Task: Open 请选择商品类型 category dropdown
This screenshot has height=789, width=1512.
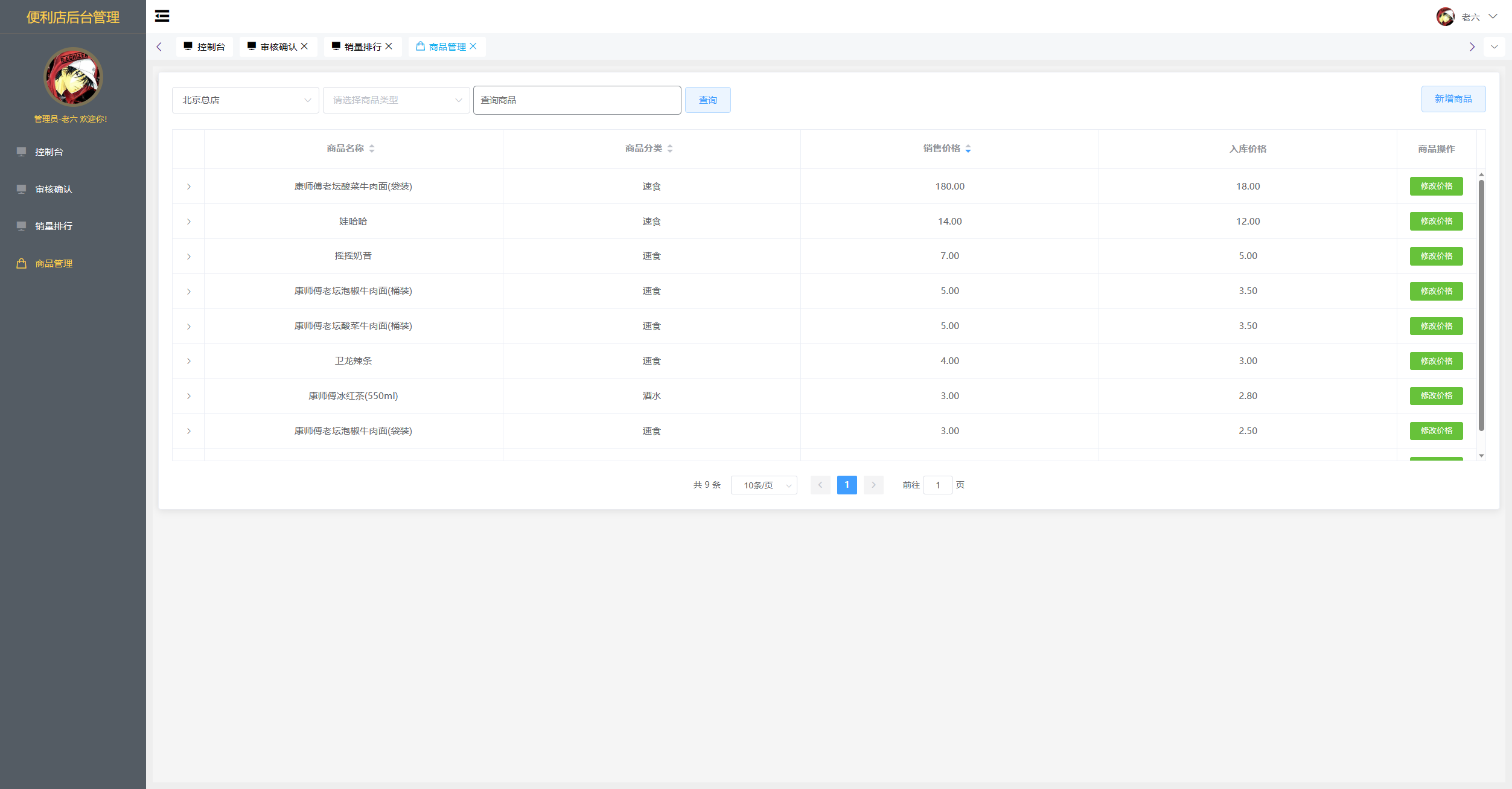Action: [396, 100]
